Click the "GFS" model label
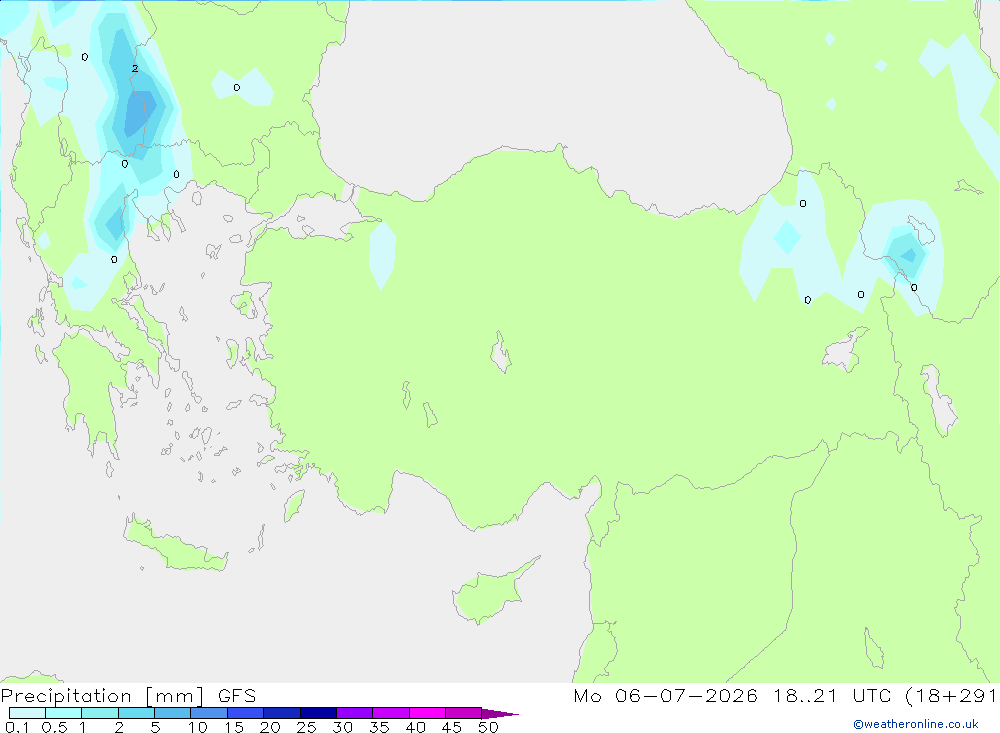The height and width of the screenshot is (733, 1000). coord(237,696)
